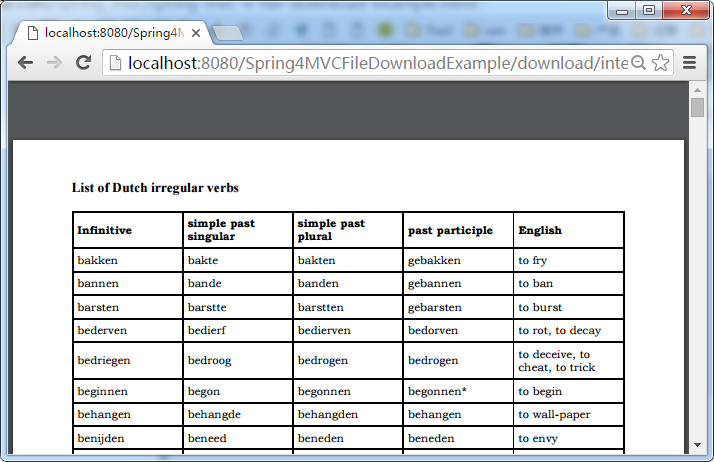Click the cell 'to burst'
This screenshot has width=714, height=462.
pyautogui.click(x=568, y=307)
